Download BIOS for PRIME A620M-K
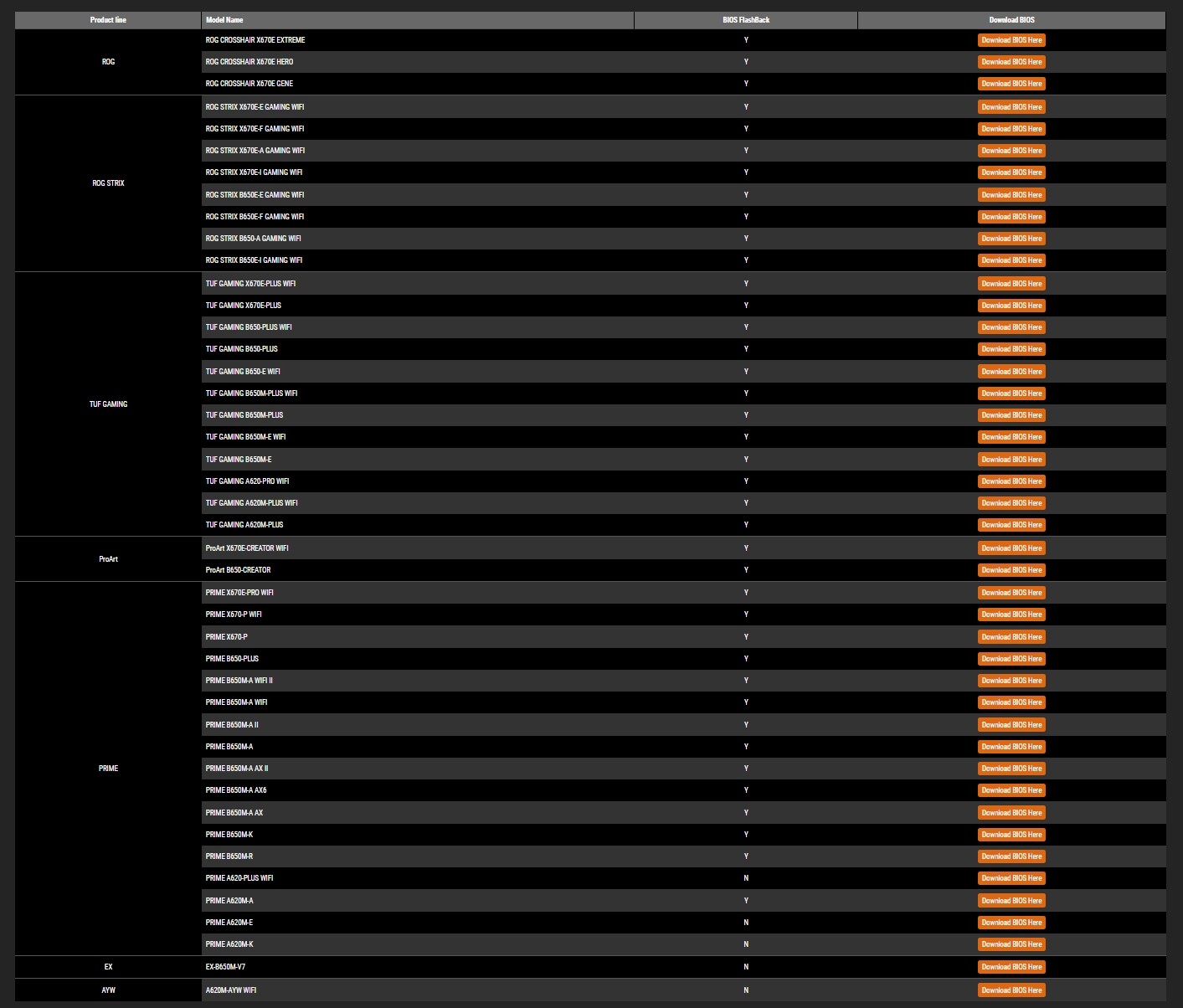 pos(1011,944)
